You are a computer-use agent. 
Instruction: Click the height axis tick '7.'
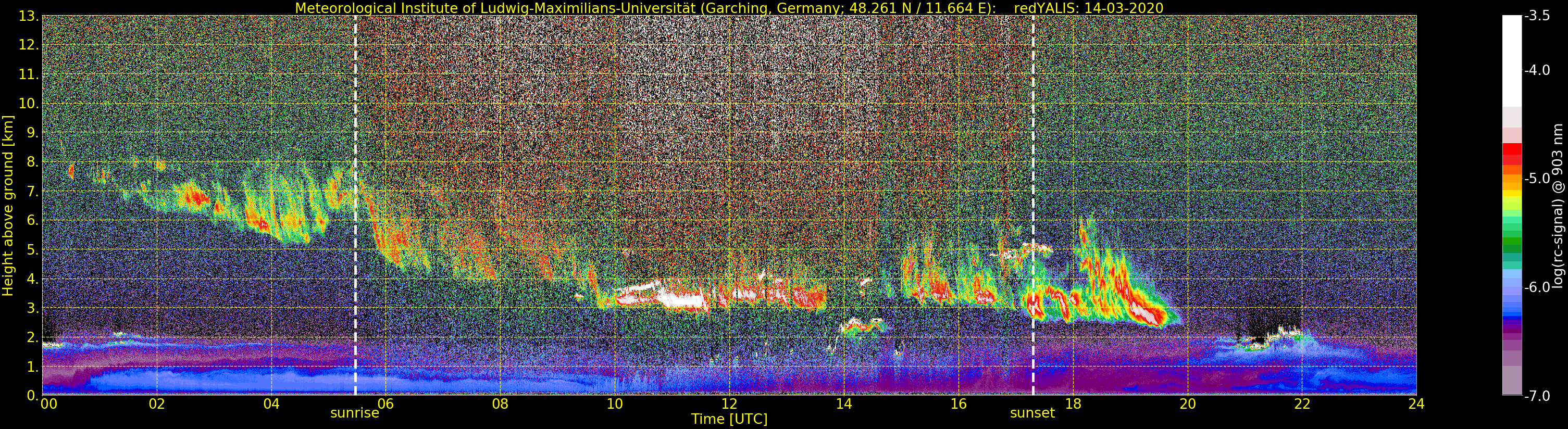point(33,192)
